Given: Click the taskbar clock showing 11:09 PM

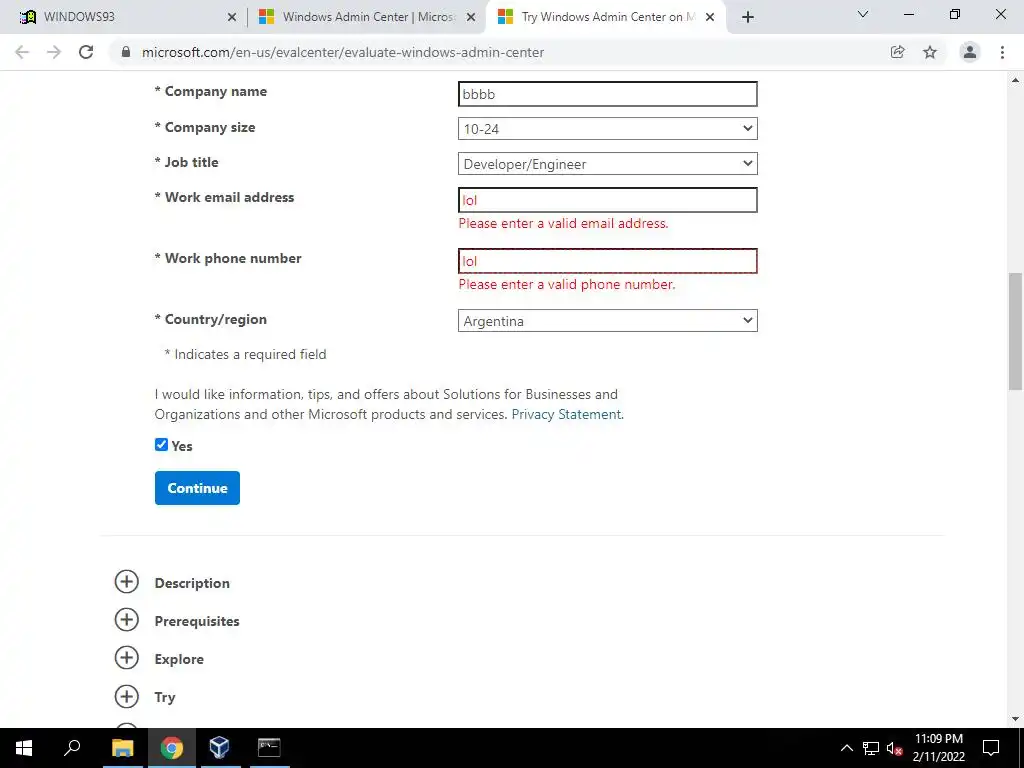Looking at the screenshot, I should click(938, 748).
